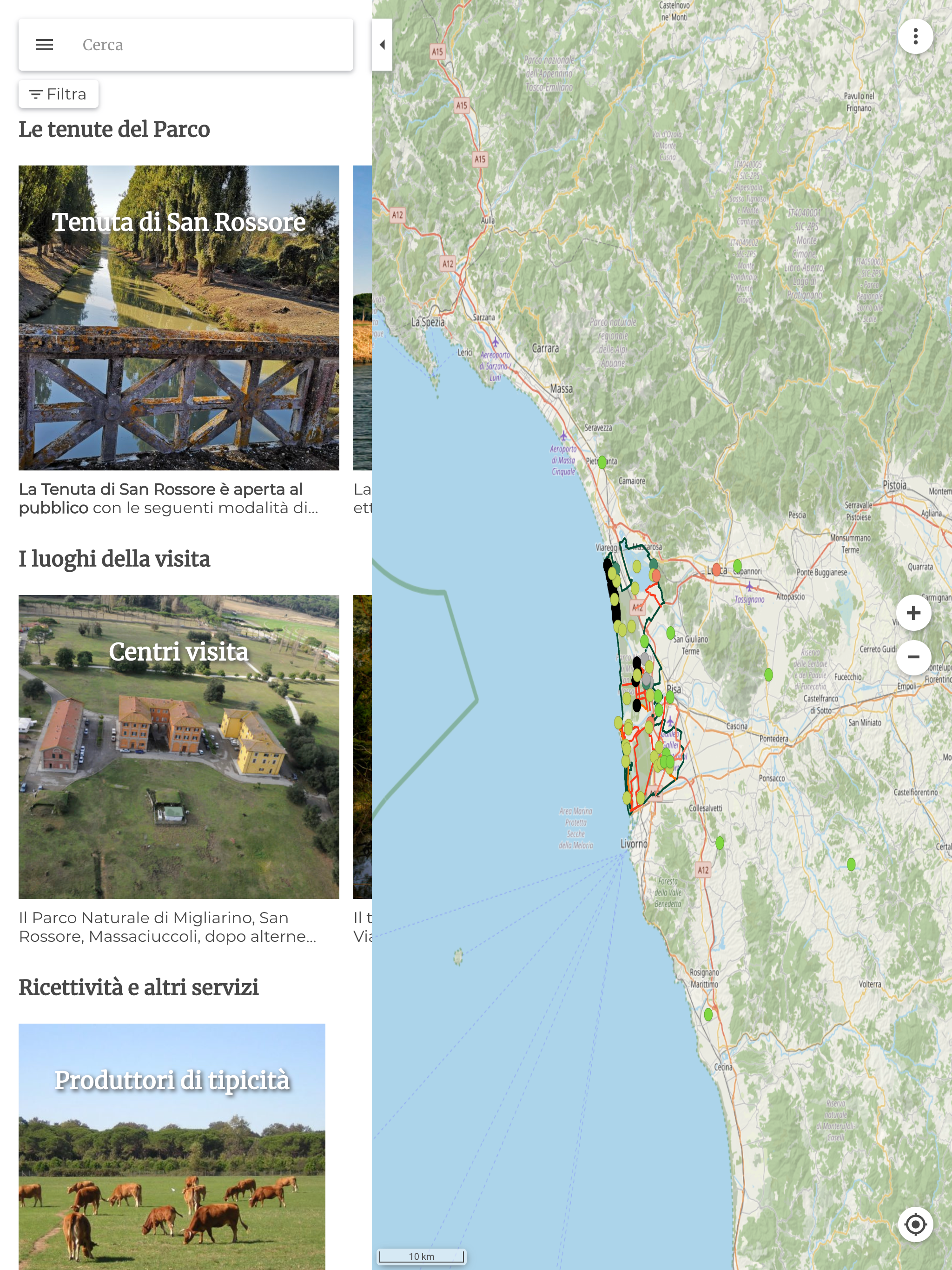952x1270 pixels.
Task: Click the green marker near Rosignano Marittimo
Action: click(708, 1014)
